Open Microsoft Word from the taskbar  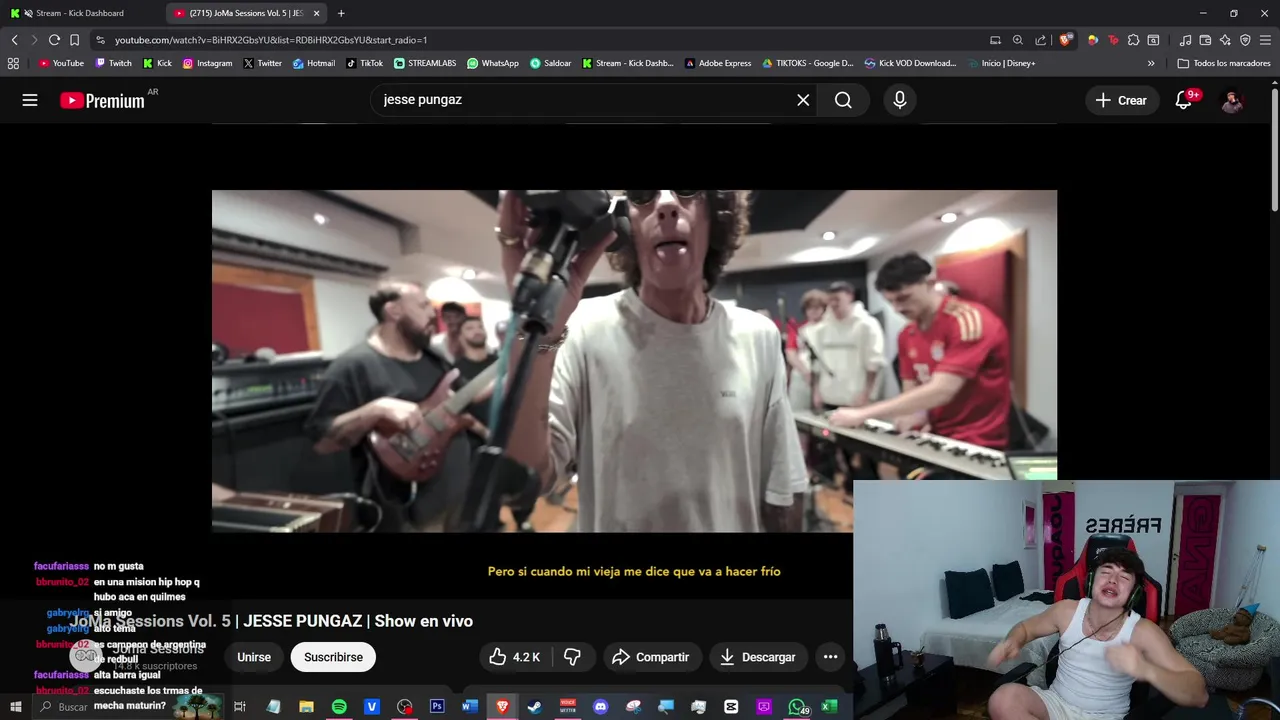tap(470, 707)
